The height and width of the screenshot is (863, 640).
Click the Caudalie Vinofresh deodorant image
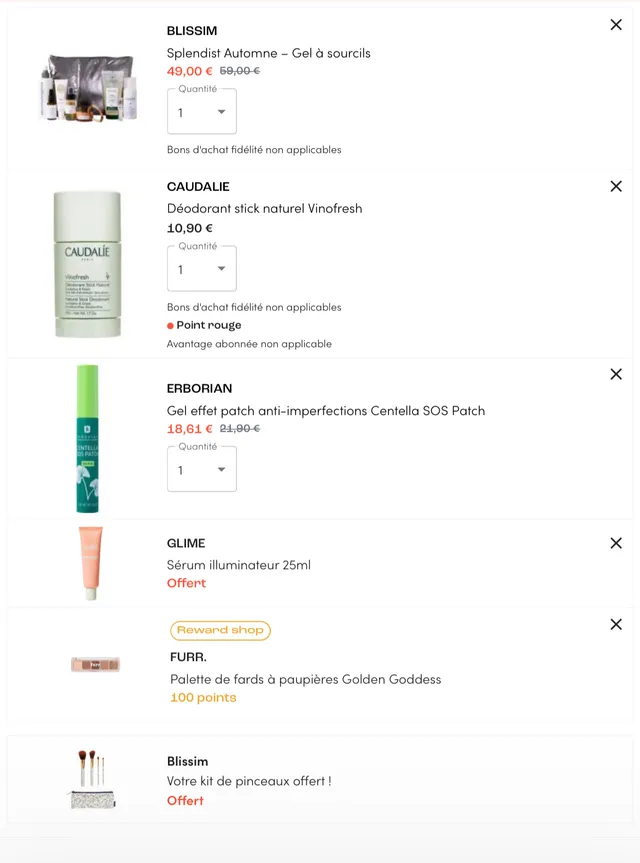[x=88, y=264]
